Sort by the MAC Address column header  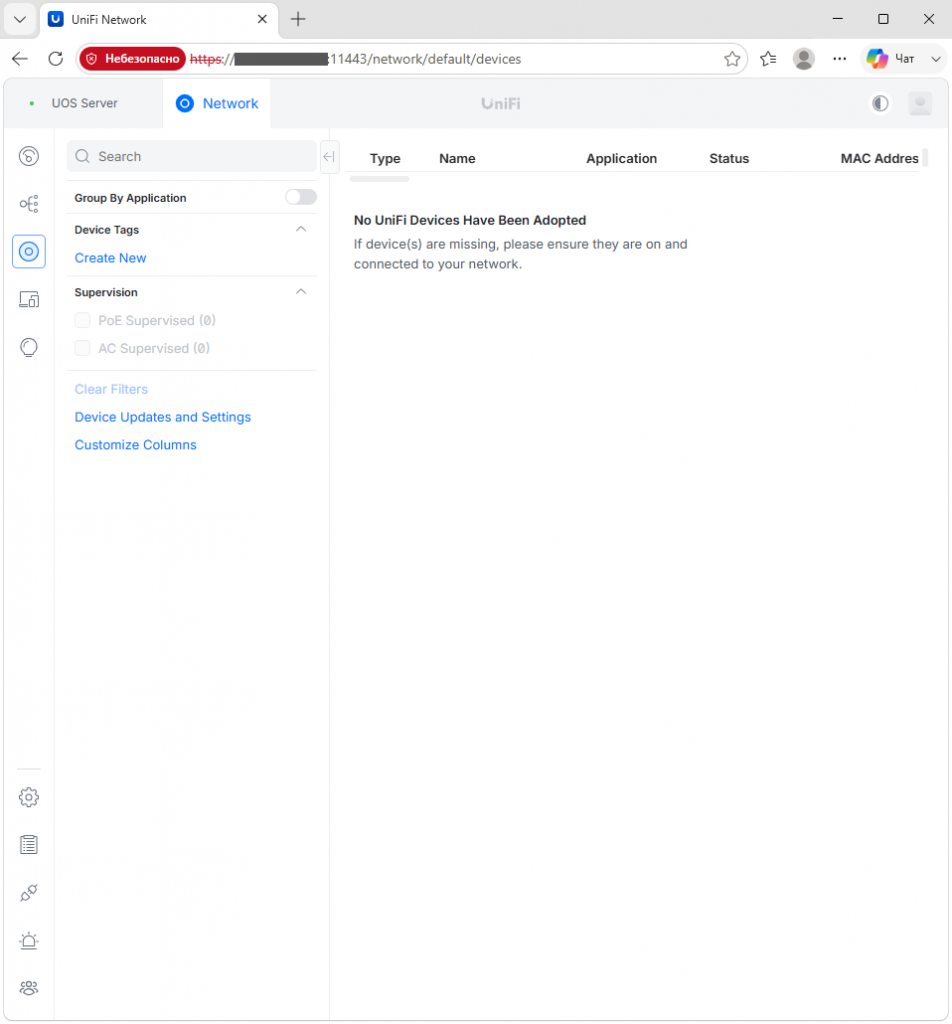point(879,158)
